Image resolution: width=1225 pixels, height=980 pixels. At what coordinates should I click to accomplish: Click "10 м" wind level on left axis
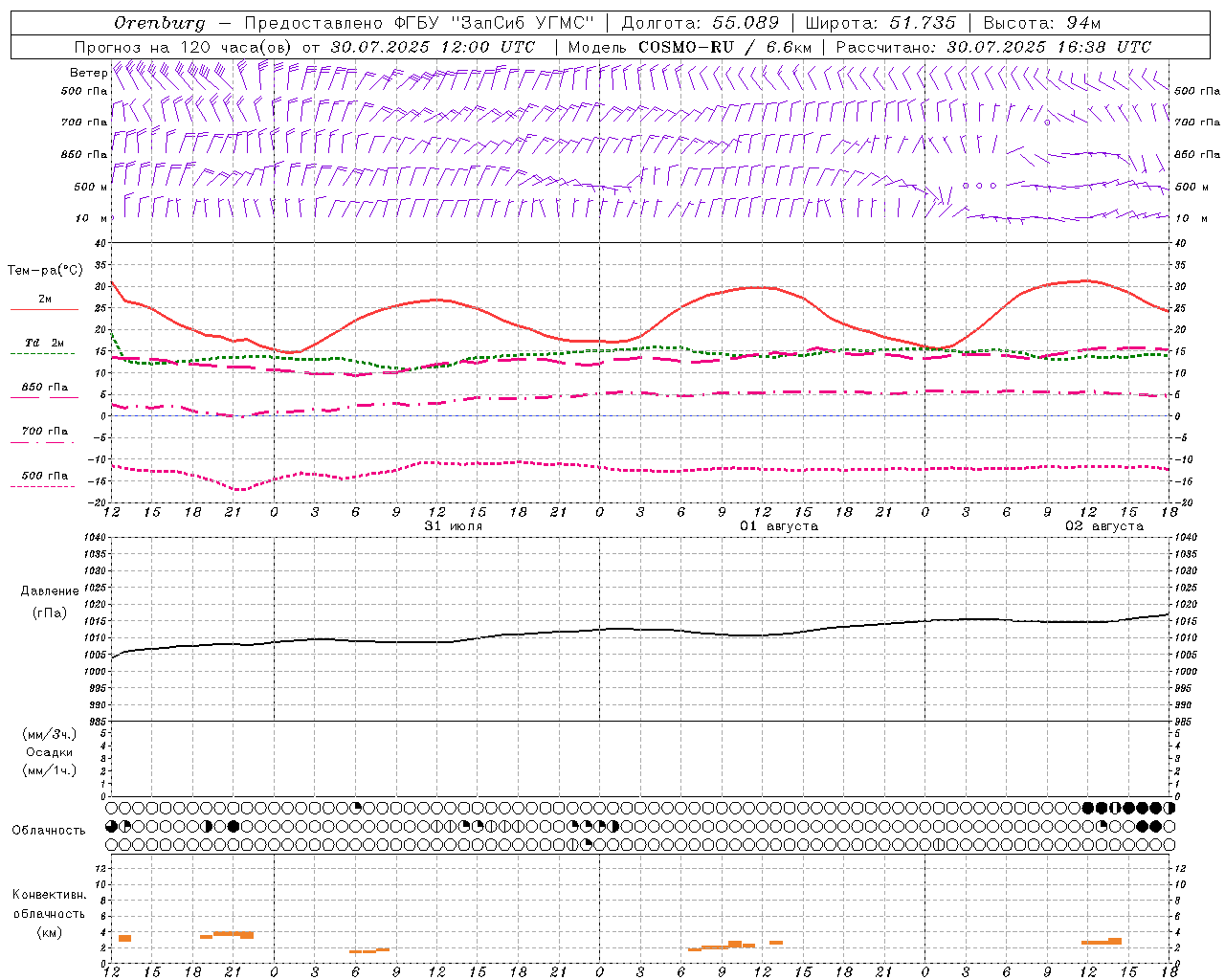click(92, 218)
